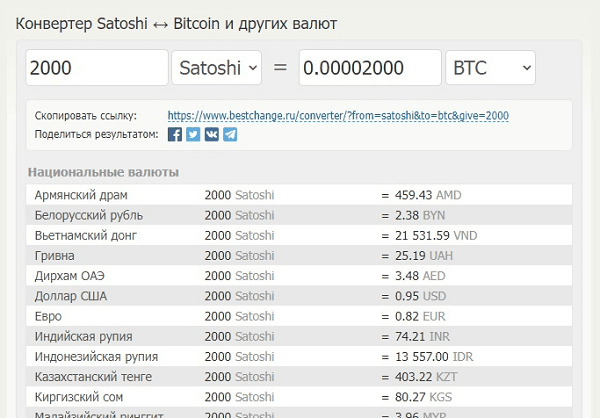Copy the bestchange.ru converter link
Screen dimensions: 600x418
pos(338,116)
